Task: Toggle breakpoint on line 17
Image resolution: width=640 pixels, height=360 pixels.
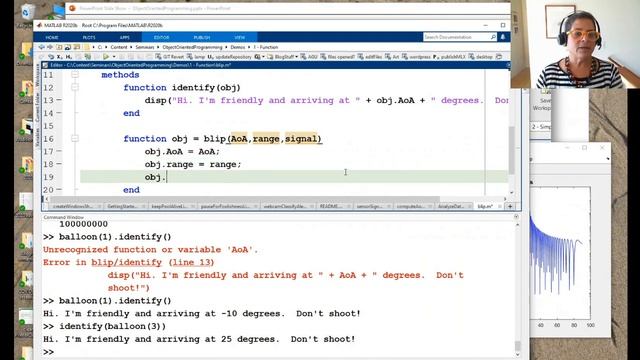Action: pyautogui.click(x=59, y=151)
